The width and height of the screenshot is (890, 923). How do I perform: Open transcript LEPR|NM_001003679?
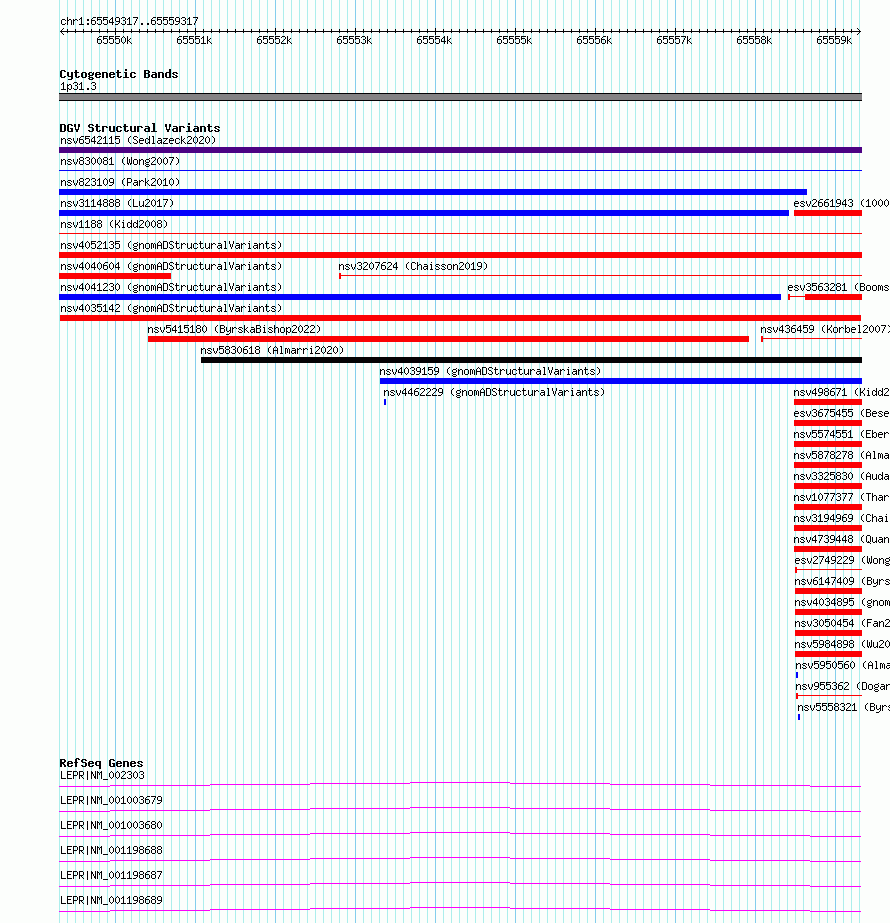pos(111,801)
